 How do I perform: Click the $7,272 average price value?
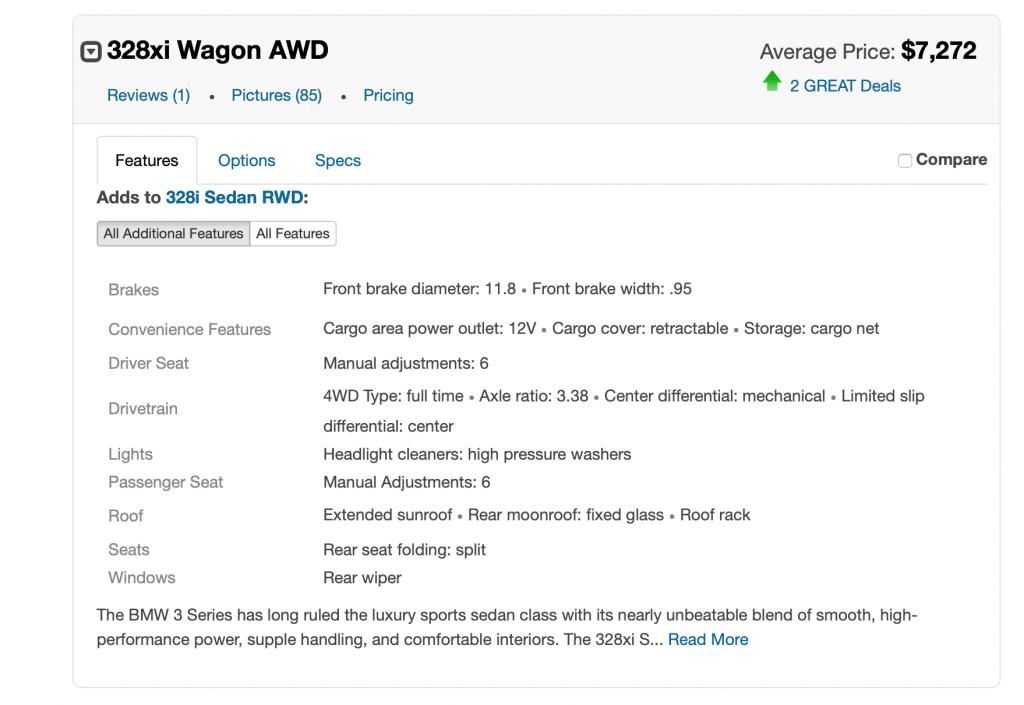(x=938, y=51)
